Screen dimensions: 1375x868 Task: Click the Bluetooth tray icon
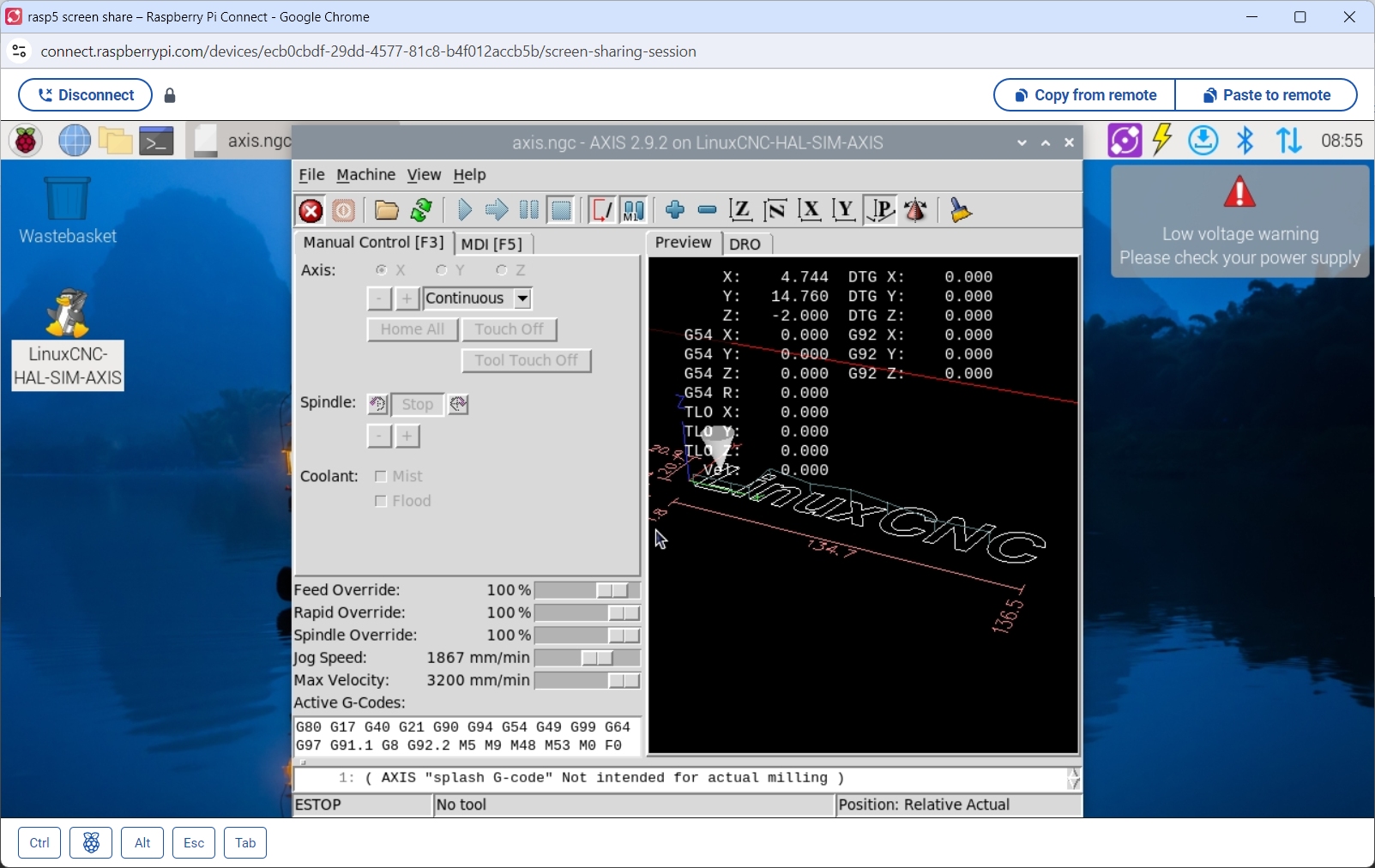coord(1245,141)
